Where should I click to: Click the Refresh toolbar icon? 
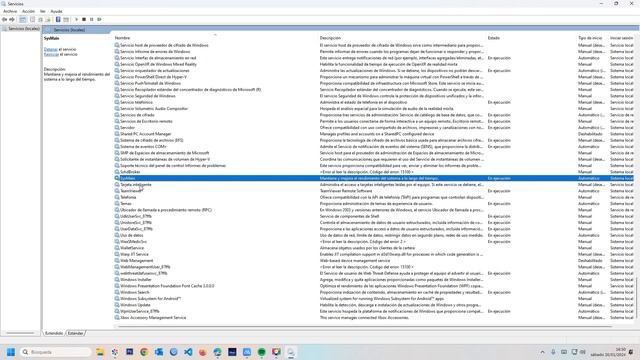40,20
